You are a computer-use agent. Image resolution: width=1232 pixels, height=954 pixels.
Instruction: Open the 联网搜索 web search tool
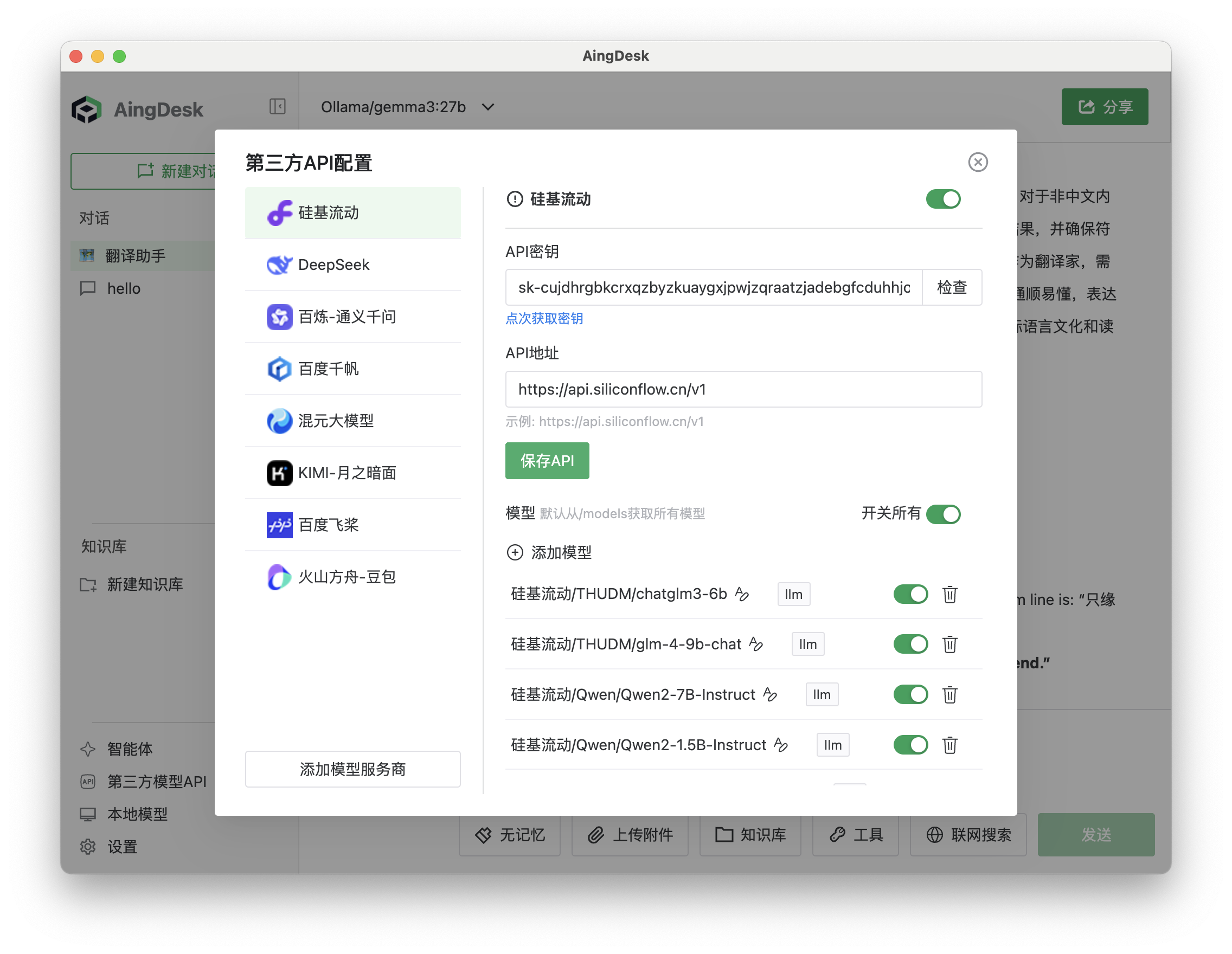pyautogui.click(x=968, y=835)
